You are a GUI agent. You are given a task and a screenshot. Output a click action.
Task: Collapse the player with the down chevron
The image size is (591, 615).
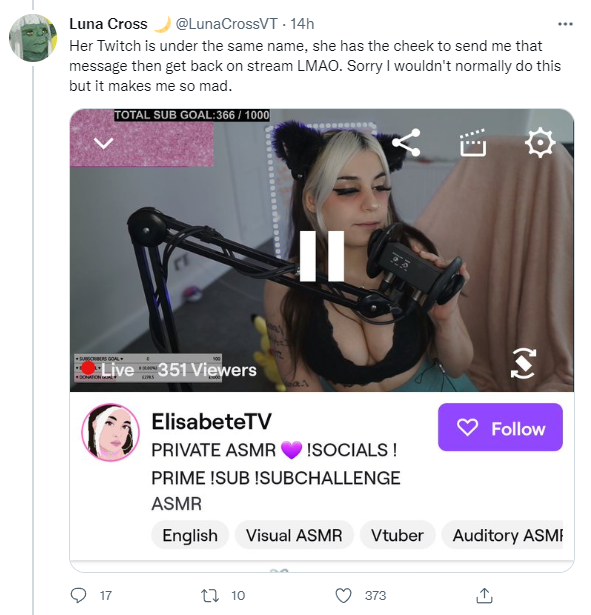104,143
